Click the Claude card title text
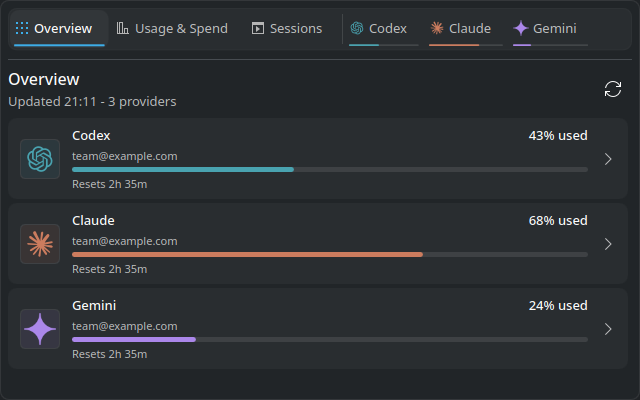Image resolution: width=640 pixels, height=400 pixels. (93, 220)
